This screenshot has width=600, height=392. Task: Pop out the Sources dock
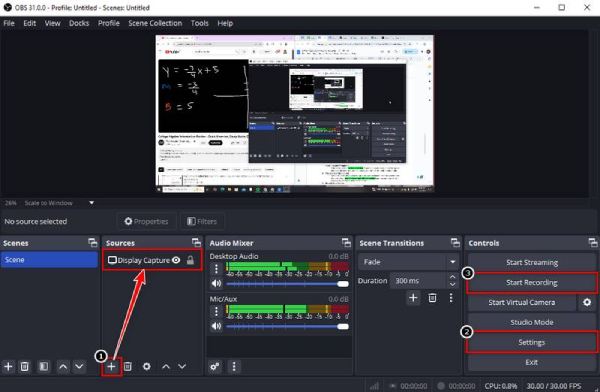coord(196,243)
